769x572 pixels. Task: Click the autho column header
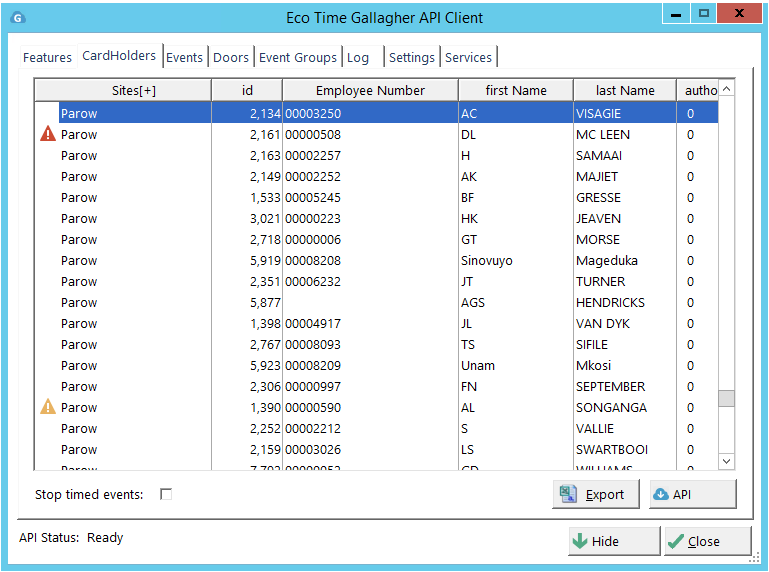click(x=698, y=90)
